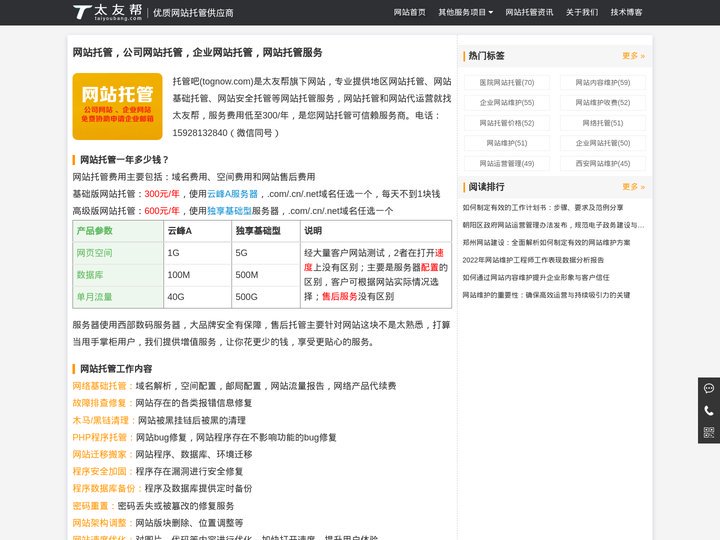The width and height of the screenshot is (720, 540).
Task: Open 网站首页 in the navigation
Action: pos(410,12)
